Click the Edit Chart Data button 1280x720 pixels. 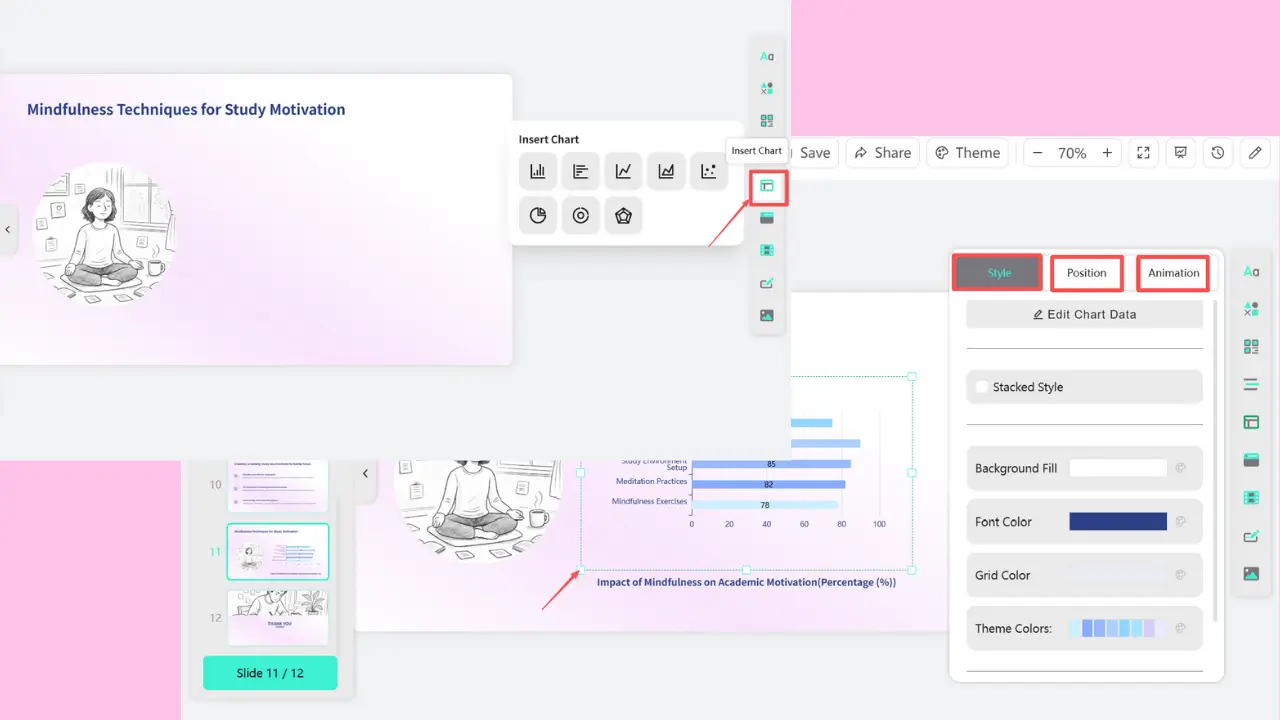[1084, 314]
